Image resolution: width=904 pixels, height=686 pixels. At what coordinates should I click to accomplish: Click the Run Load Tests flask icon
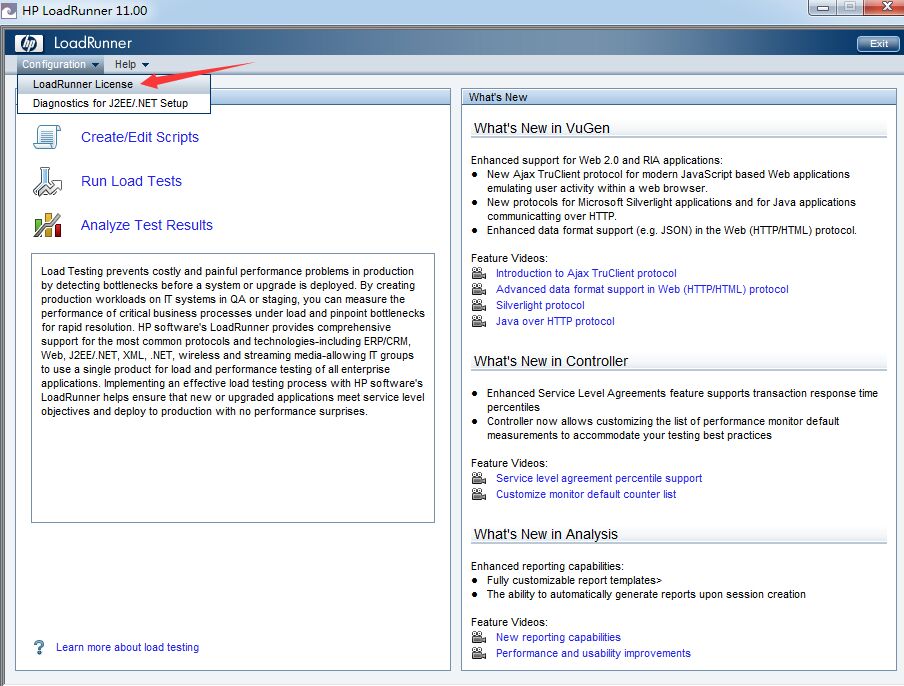coord(47,182)
